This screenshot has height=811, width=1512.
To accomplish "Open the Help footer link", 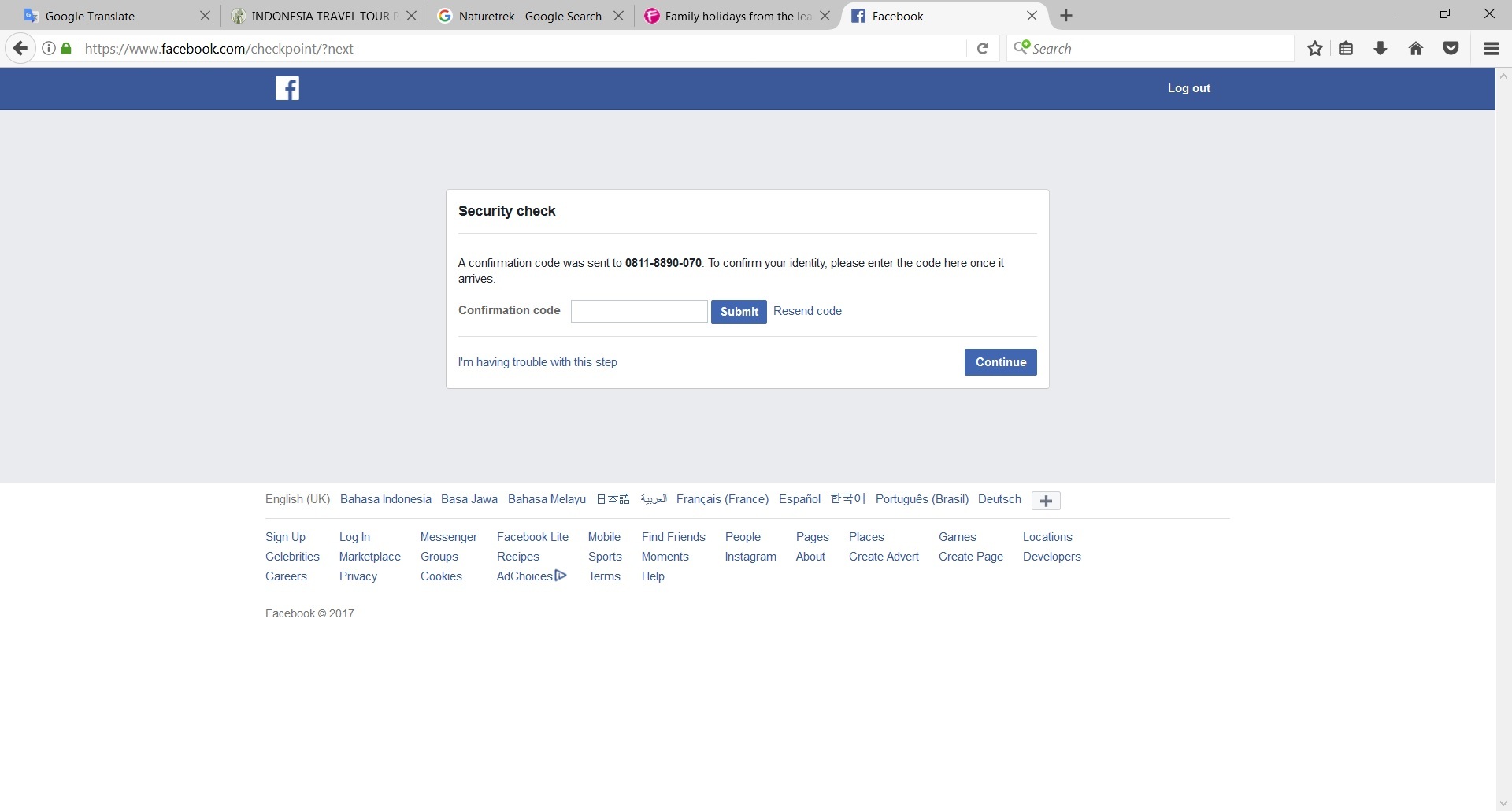I will pos(653,576).
